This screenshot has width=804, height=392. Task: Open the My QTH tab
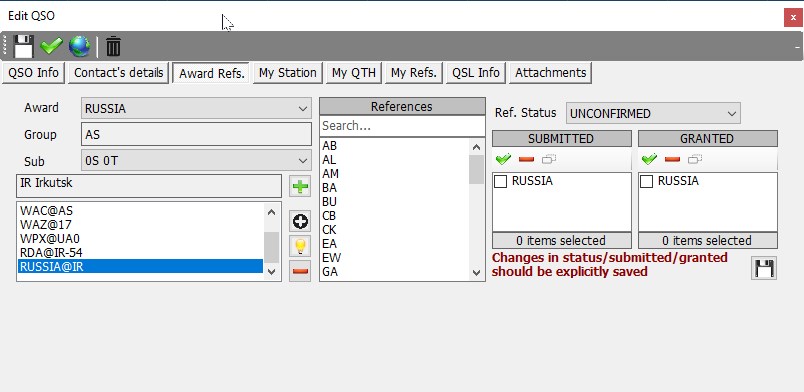tap(354, 73)
